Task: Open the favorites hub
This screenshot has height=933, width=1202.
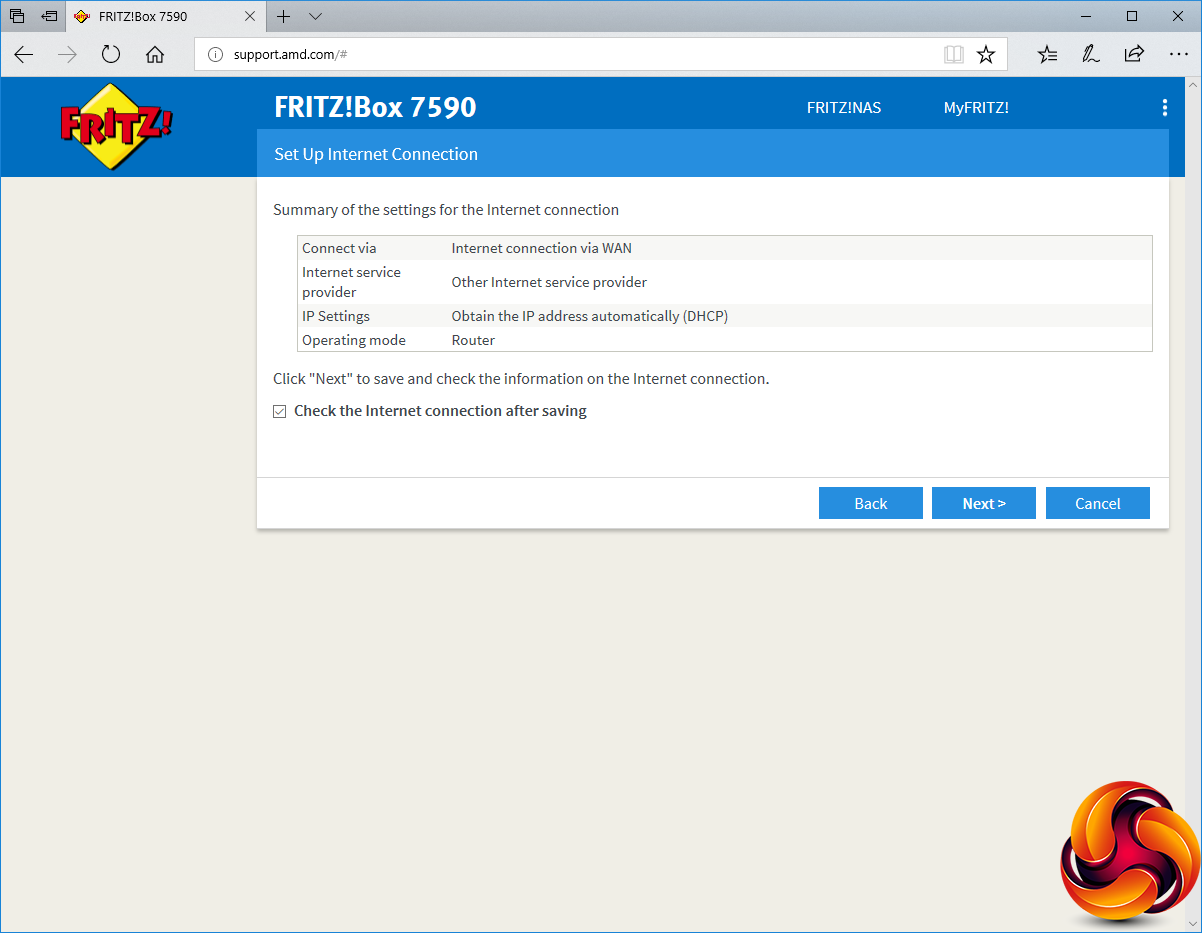Action: tap(1047, 55)
